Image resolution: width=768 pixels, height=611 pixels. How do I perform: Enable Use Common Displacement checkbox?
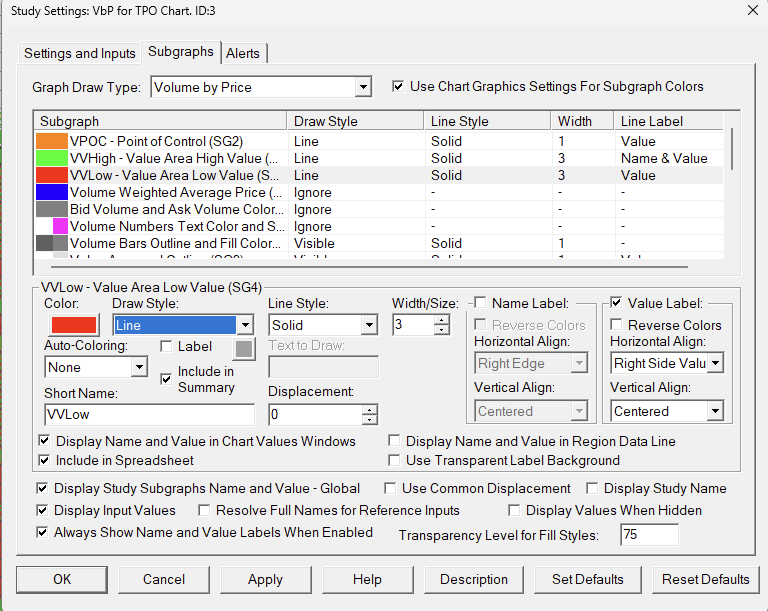[x=390, y=488]
